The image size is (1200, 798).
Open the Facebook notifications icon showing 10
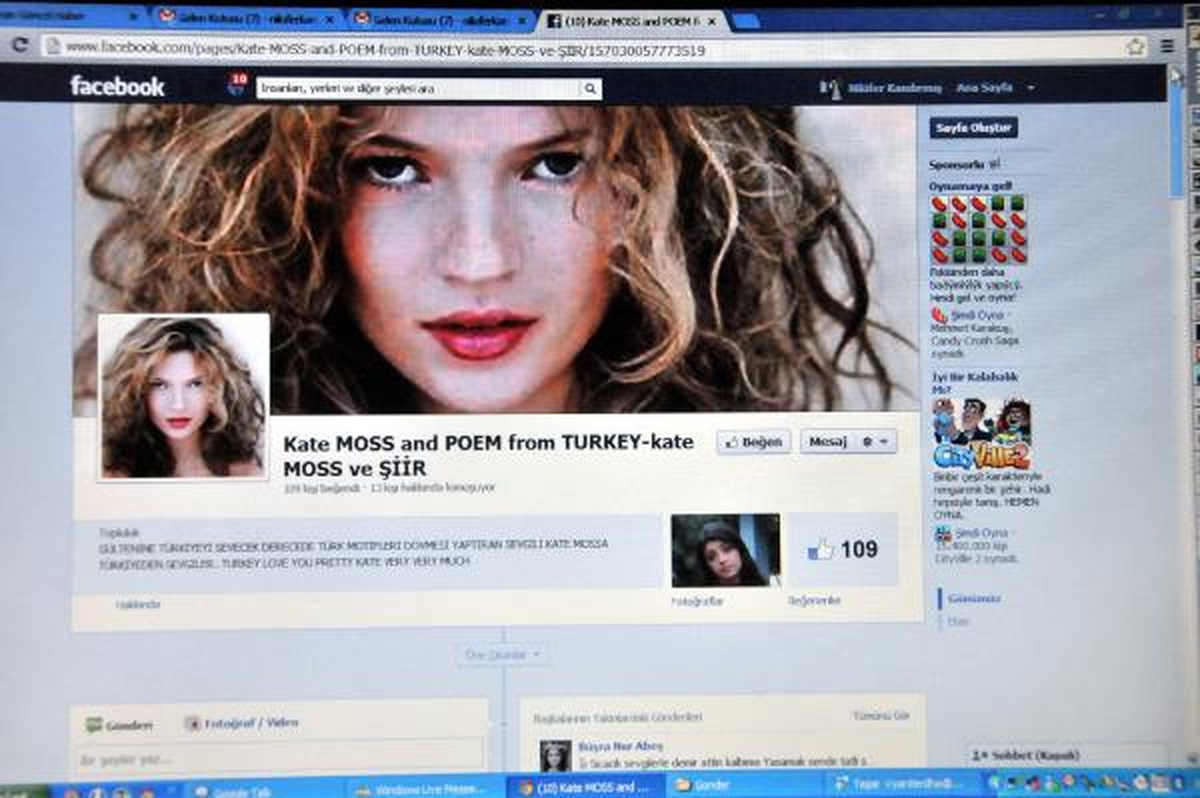tap(237, 84)
